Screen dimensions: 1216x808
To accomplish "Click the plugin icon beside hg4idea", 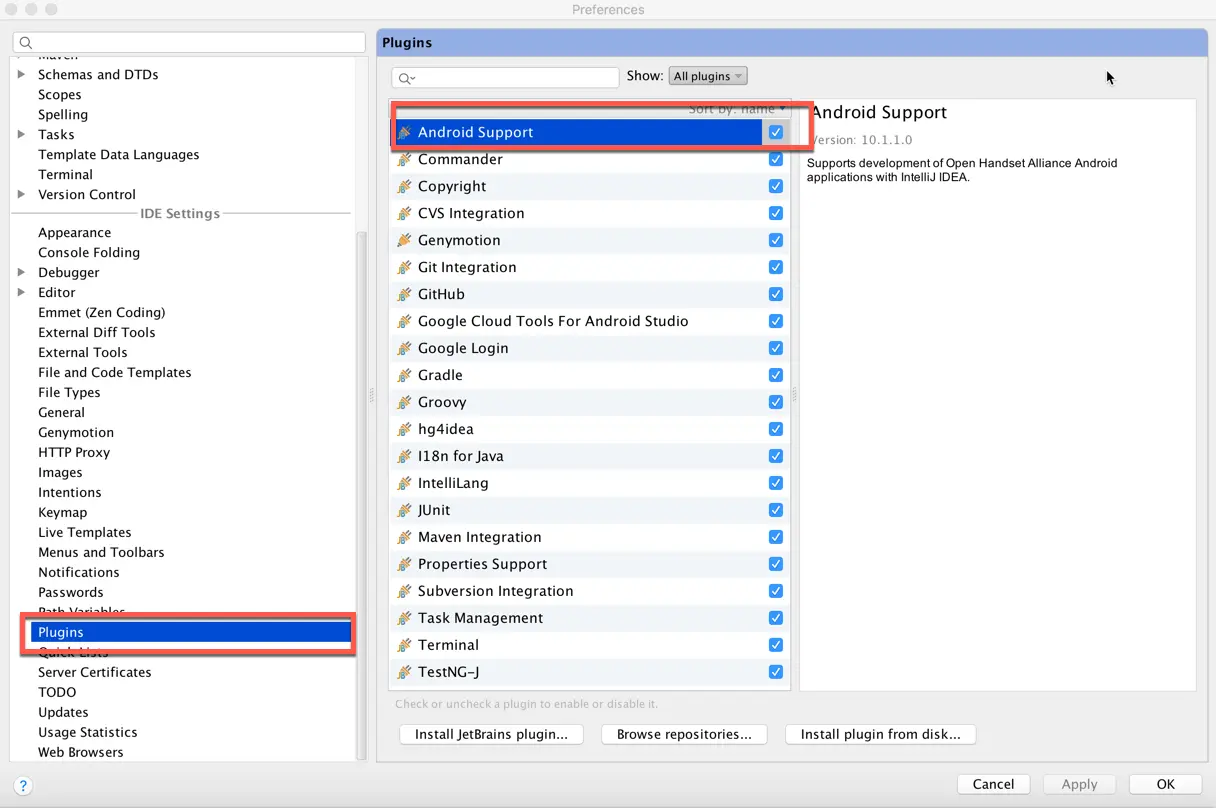I will click(x=404, y=429).
